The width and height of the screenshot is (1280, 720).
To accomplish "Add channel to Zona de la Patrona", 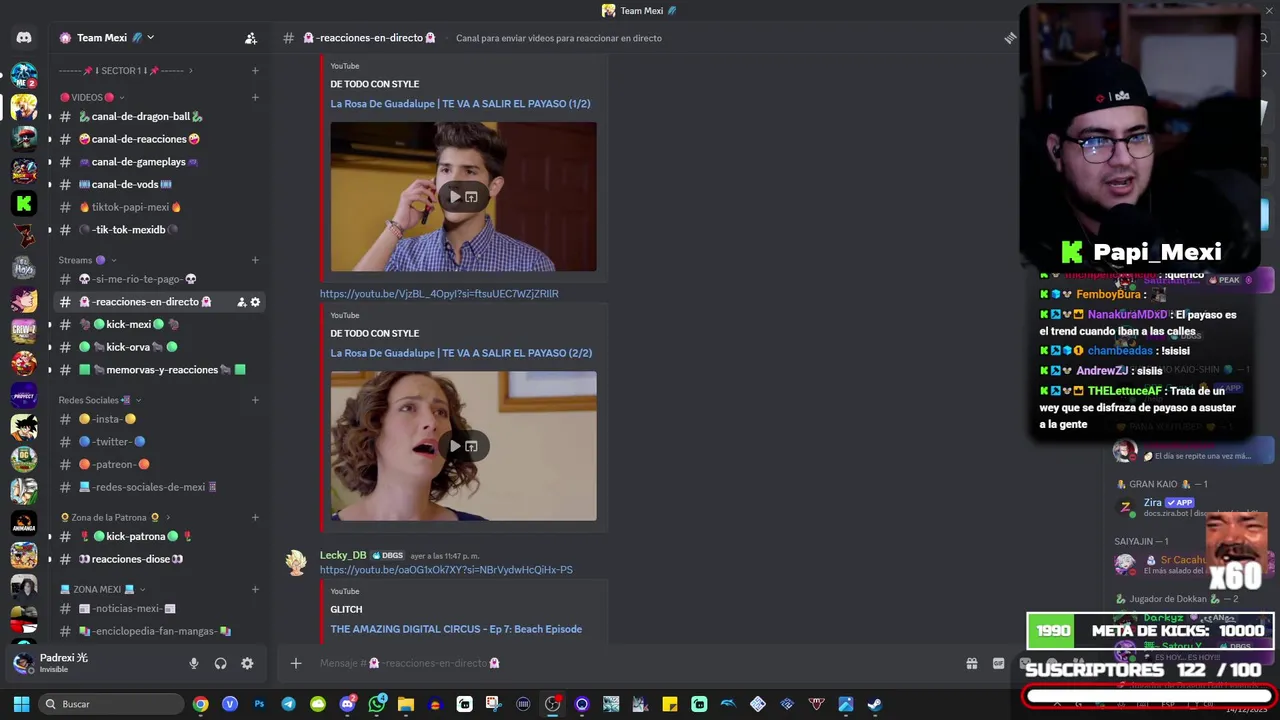I will pos(255,517).
